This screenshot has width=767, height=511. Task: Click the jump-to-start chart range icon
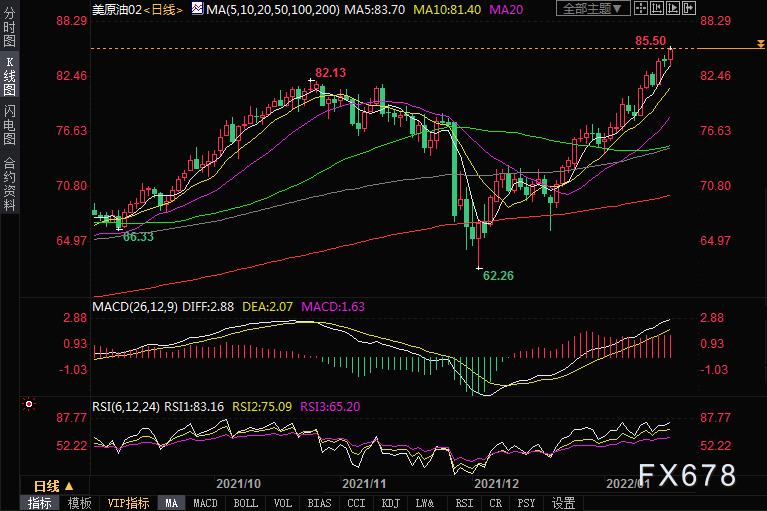[x=656, y=8]
